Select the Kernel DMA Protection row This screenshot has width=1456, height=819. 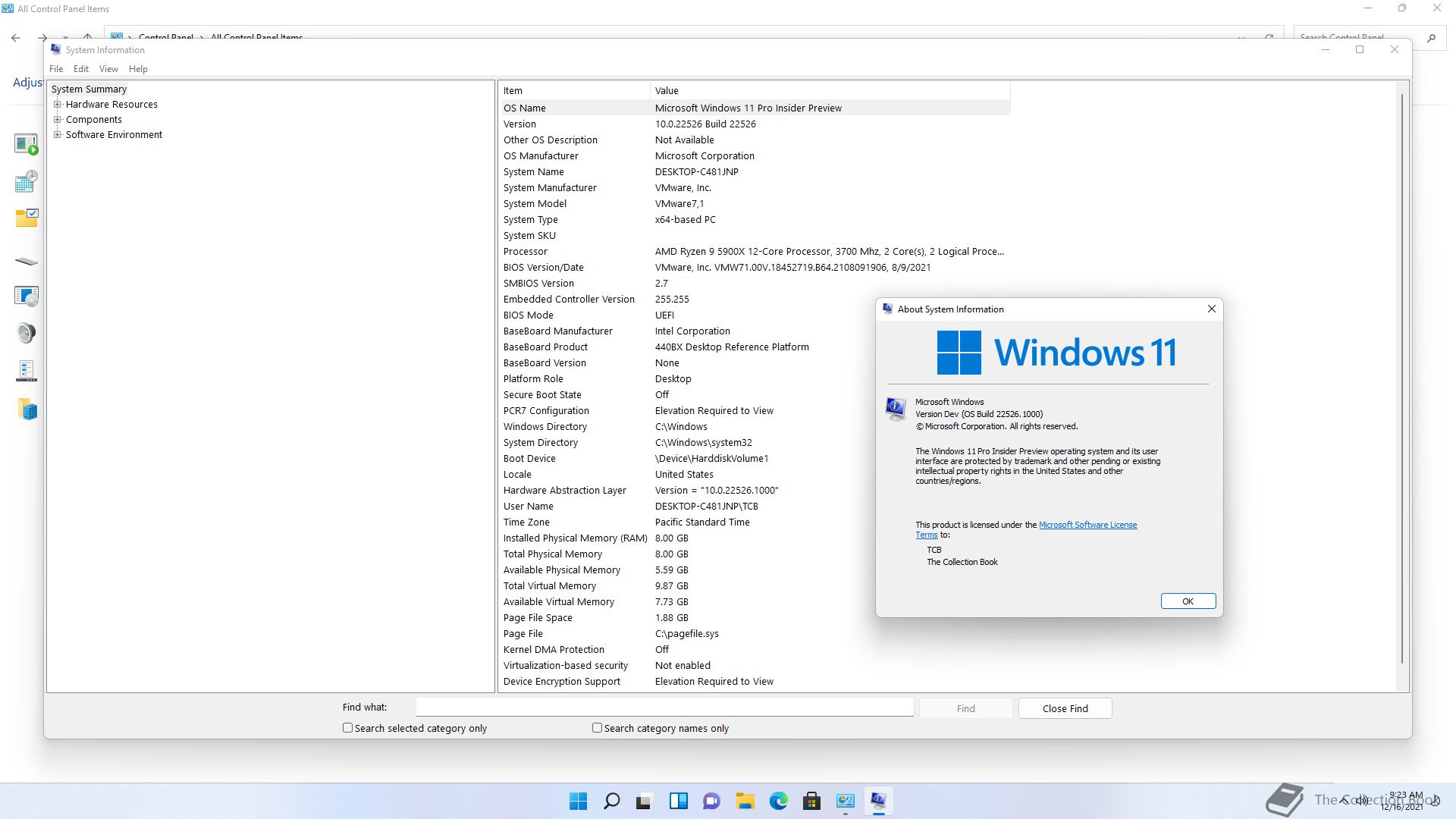point(755,649)
